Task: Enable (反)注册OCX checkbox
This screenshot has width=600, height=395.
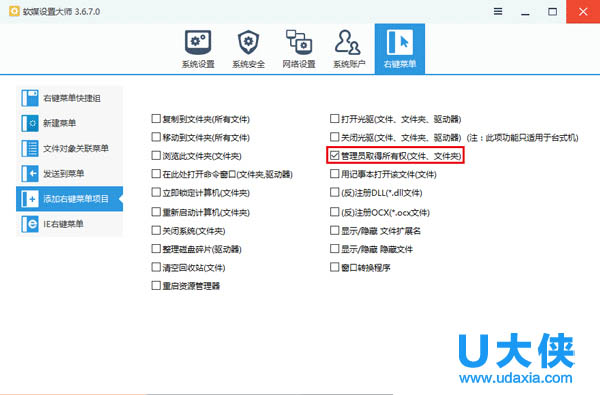Action: 334,212
